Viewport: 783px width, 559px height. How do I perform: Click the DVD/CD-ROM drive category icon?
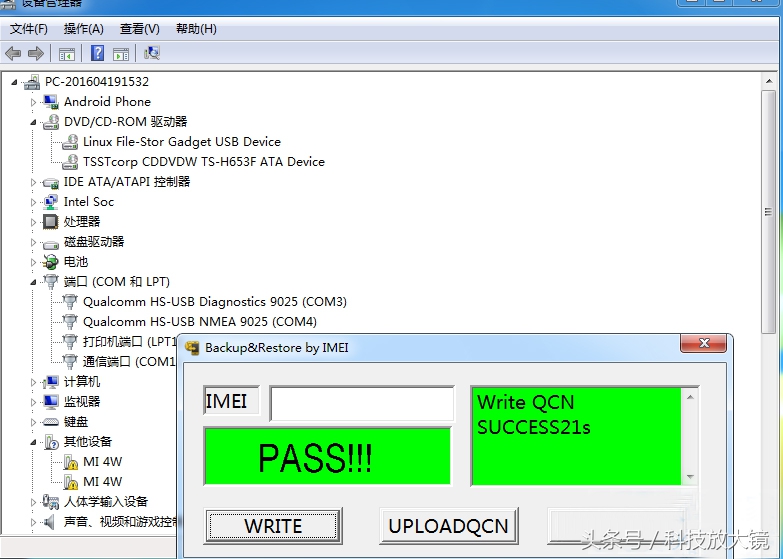(51, 122)
